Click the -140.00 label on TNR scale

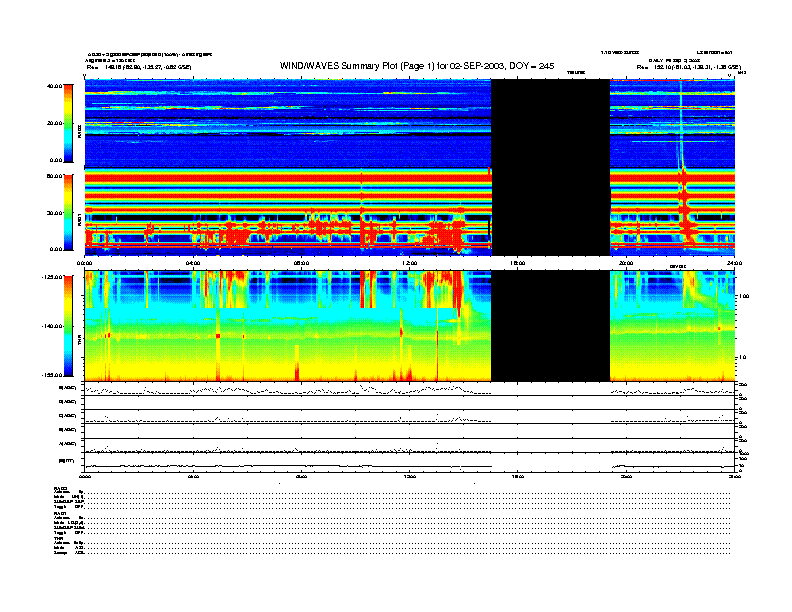pos(53,326)
